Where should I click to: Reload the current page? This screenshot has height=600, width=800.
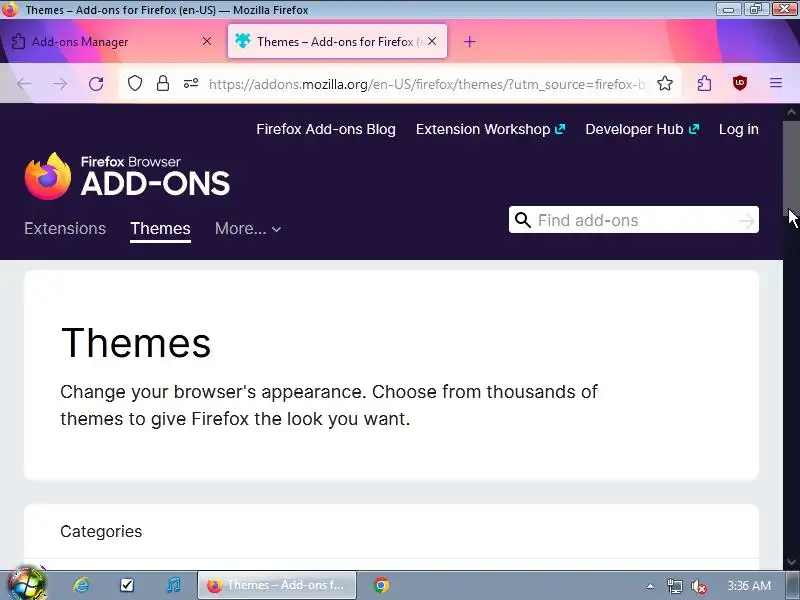[96, 83]
